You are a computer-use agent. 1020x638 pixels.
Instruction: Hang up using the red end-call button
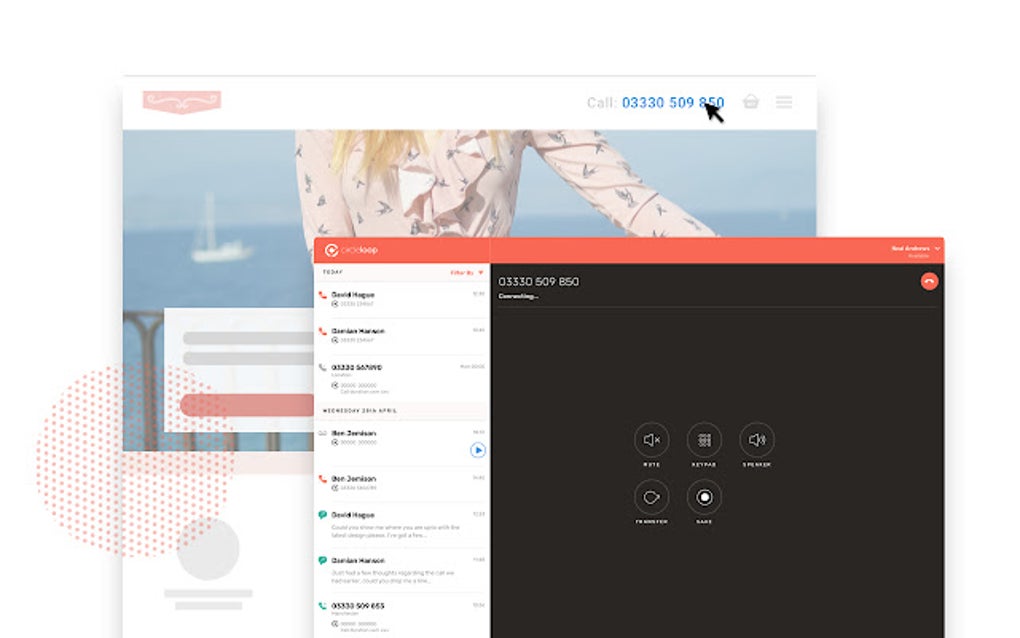(929, 281)
